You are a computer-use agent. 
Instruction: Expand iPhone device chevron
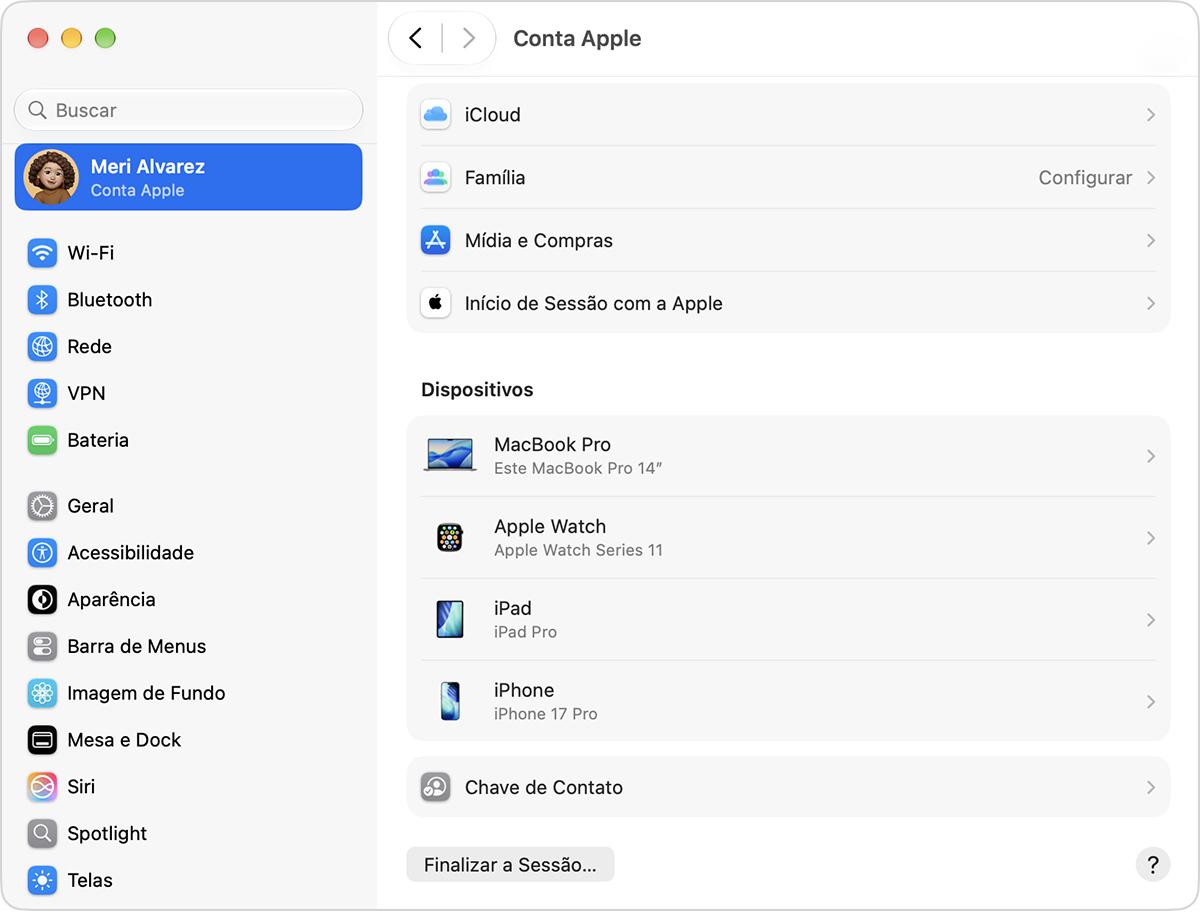(x=1151, y=702)
